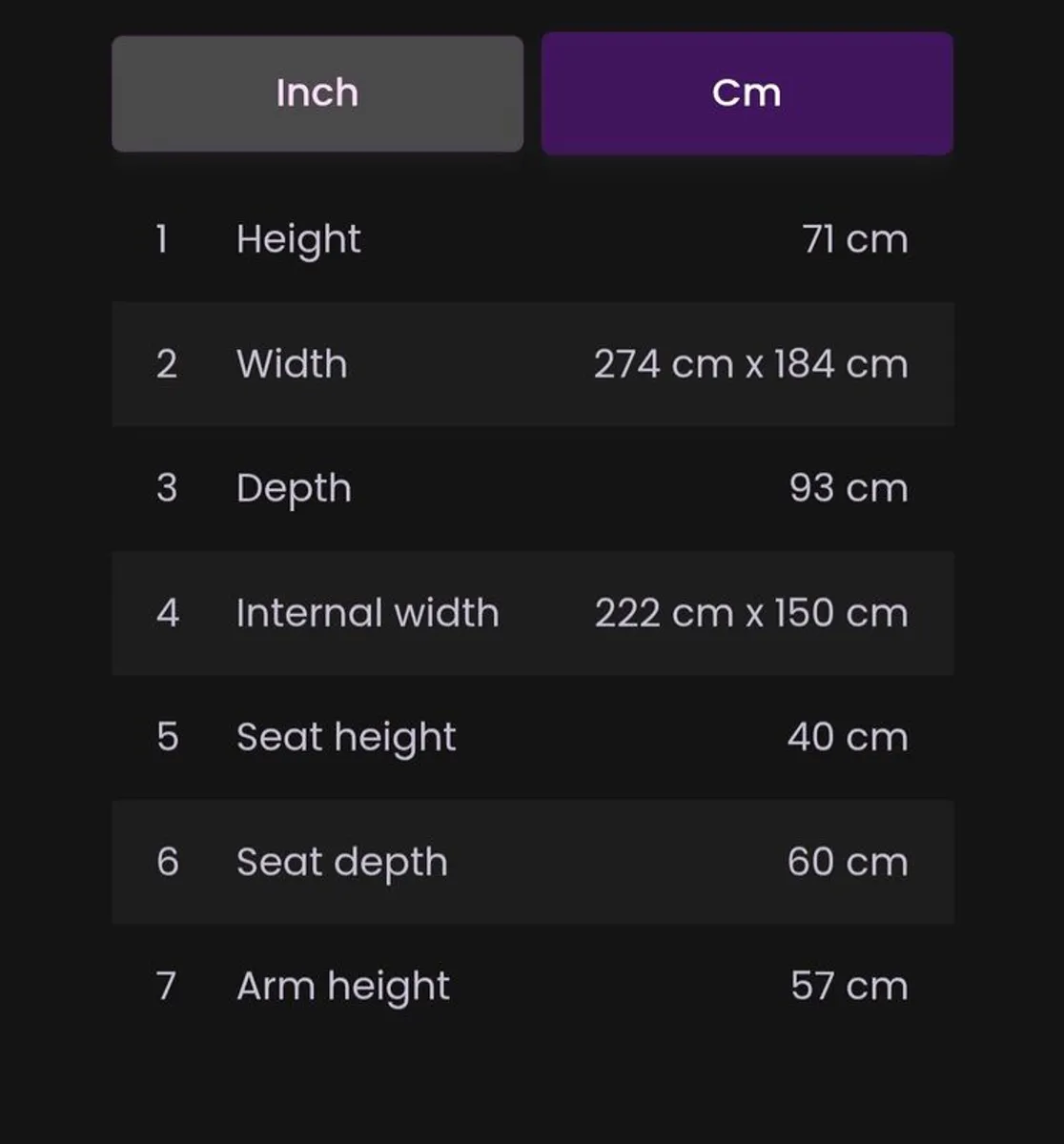This screenshot has height=1144, width=1064.
Task: Select the Arm height label
Action: pos(342,986)
